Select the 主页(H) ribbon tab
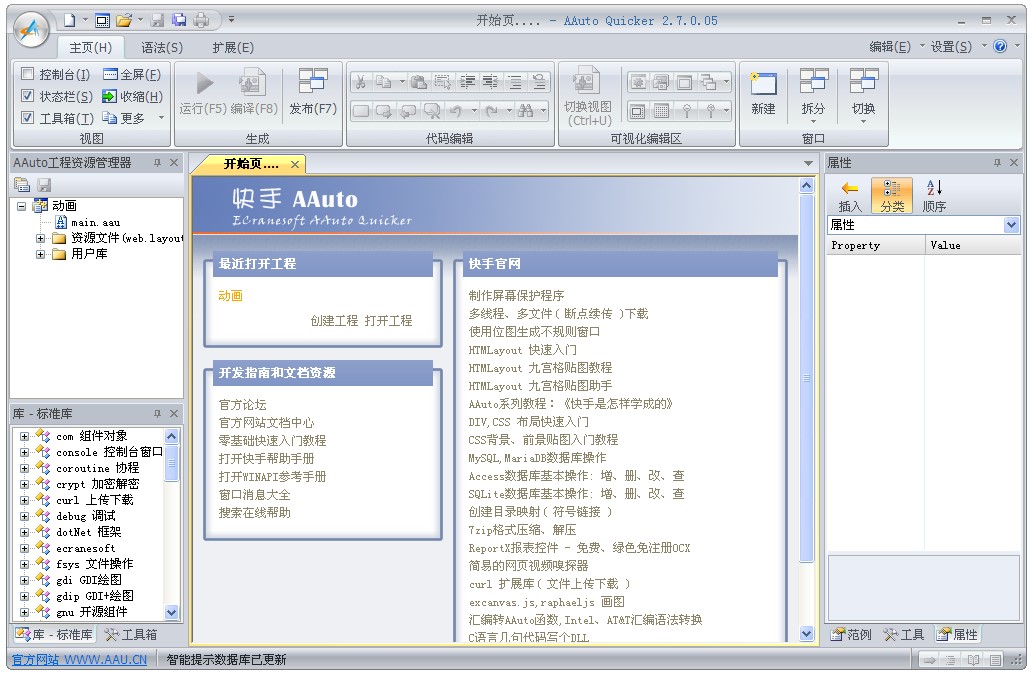1031x673 pixels. (91, 47)
